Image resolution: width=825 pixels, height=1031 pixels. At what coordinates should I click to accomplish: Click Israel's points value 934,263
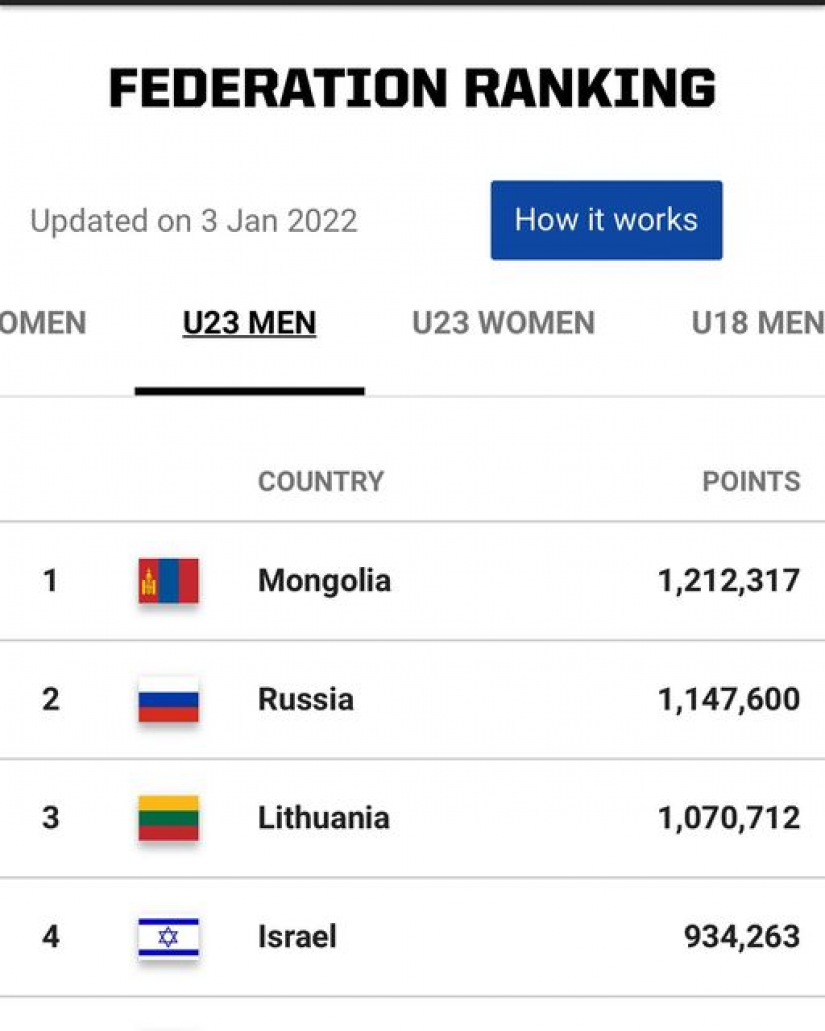click(x=741, y=937)
